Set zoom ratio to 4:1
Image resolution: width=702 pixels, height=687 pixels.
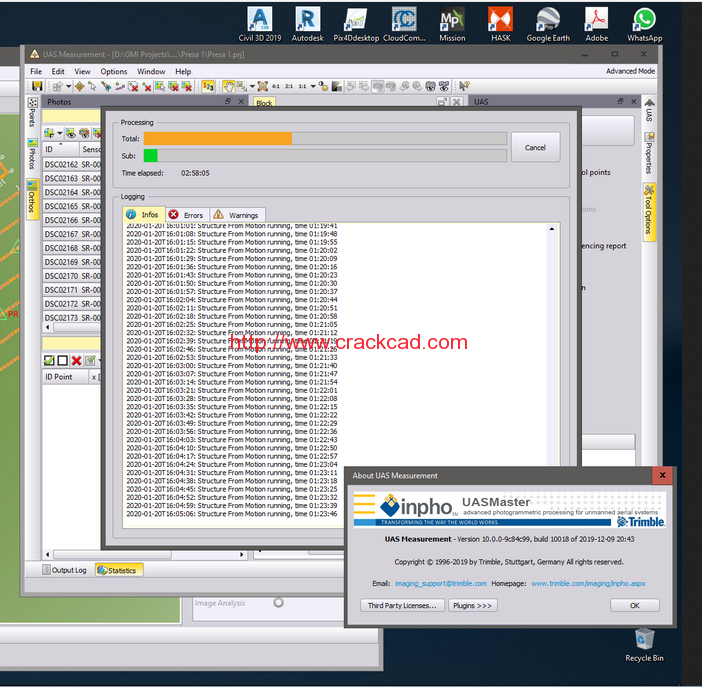click(276, 86)
